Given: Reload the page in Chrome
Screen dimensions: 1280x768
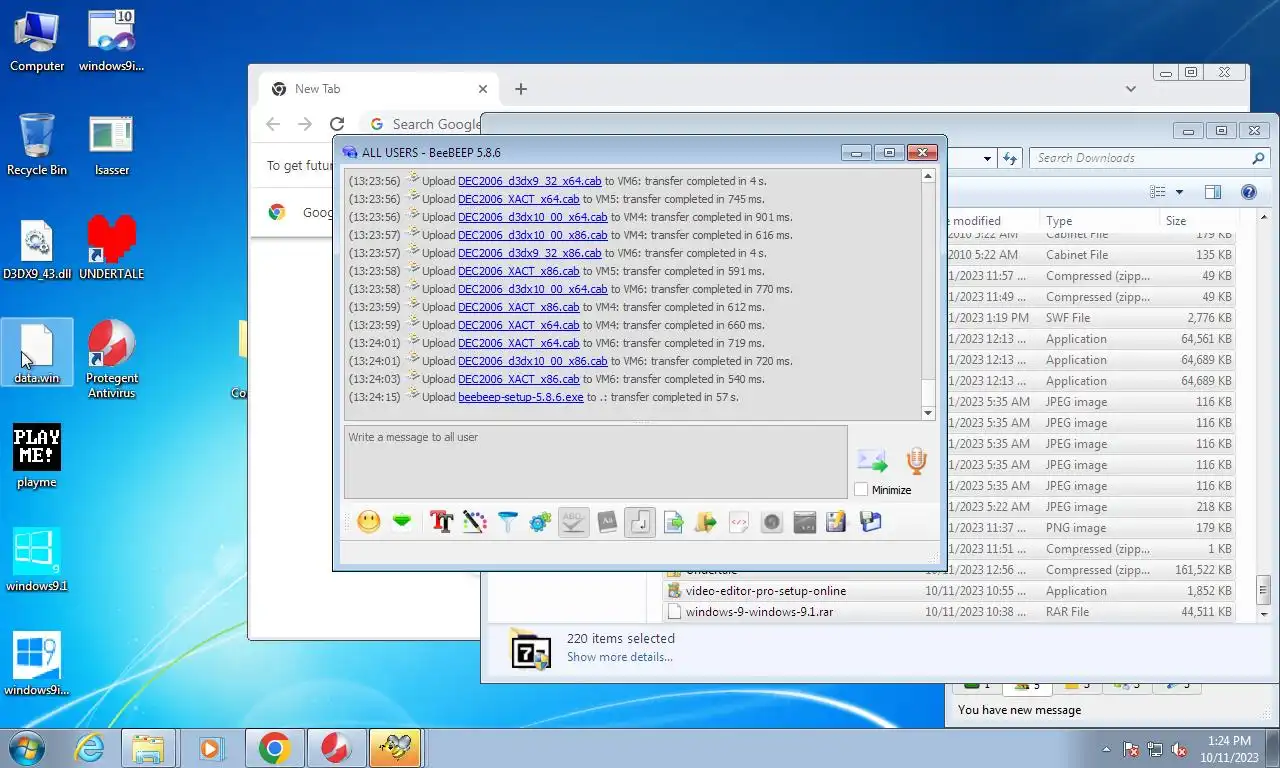Looking at the screenshot, I should [337, 124].
